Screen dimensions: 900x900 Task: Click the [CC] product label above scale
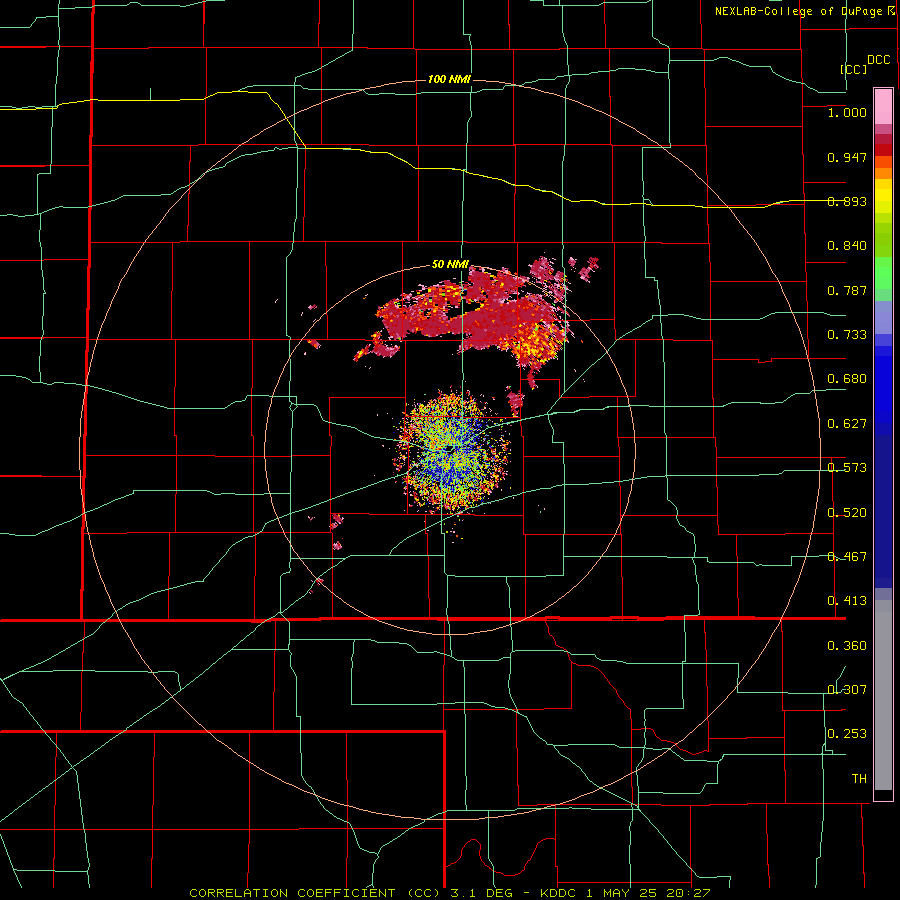tap(853, 69)
